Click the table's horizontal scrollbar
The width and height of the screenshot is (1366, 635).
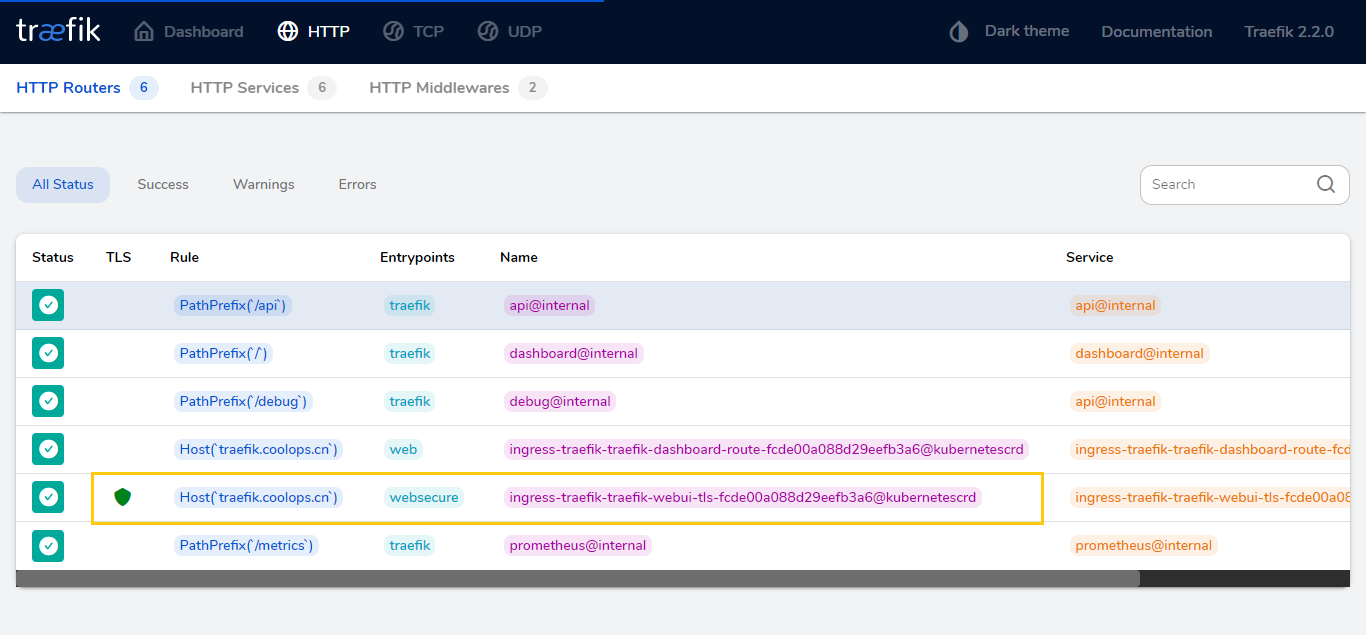point(578,579)
